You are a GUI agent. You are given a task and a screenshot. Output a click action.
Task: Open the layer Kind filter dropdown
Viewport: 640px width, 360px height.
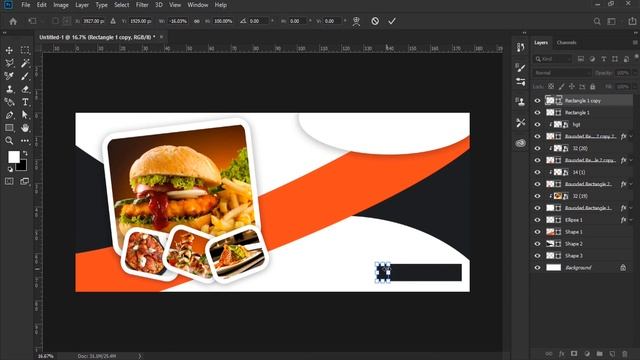pyautogui.click(x=553, y=59)
